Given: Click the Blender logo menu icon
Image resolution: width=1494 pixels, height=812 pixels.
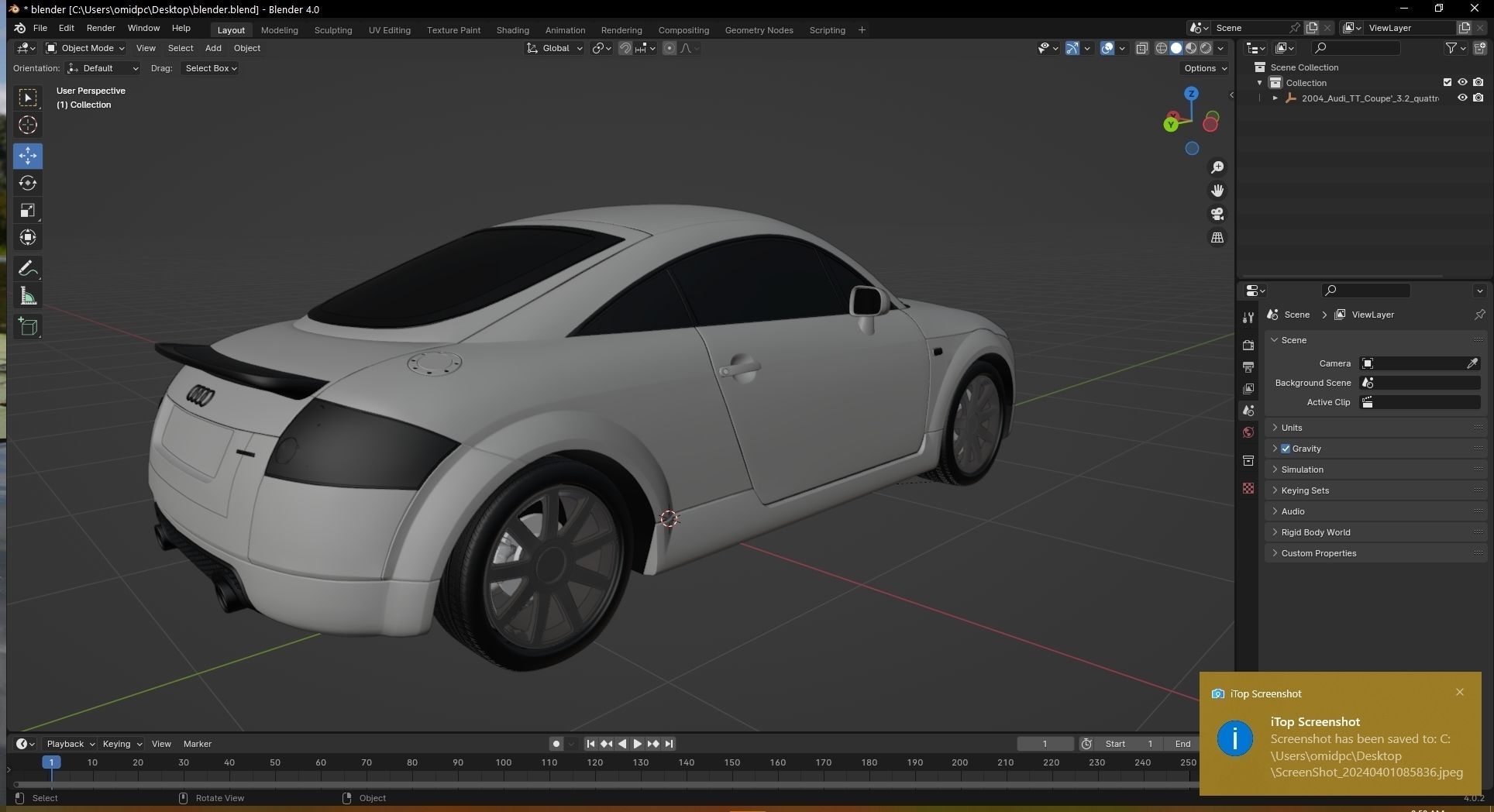Looking at the screenshot, I should click(x=20, y=28).
